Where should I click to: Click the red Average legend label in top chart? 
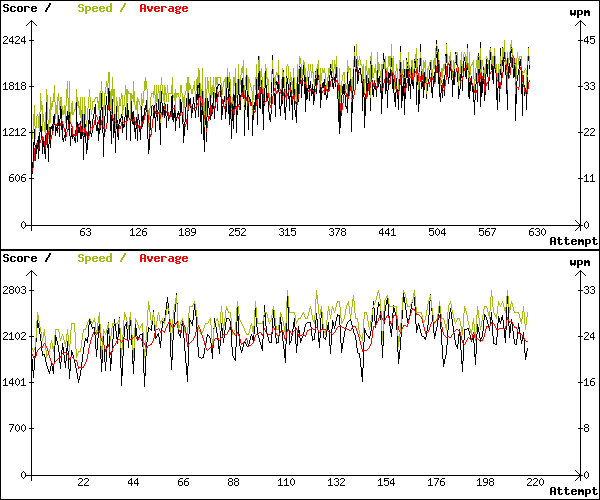click(163, 8)
